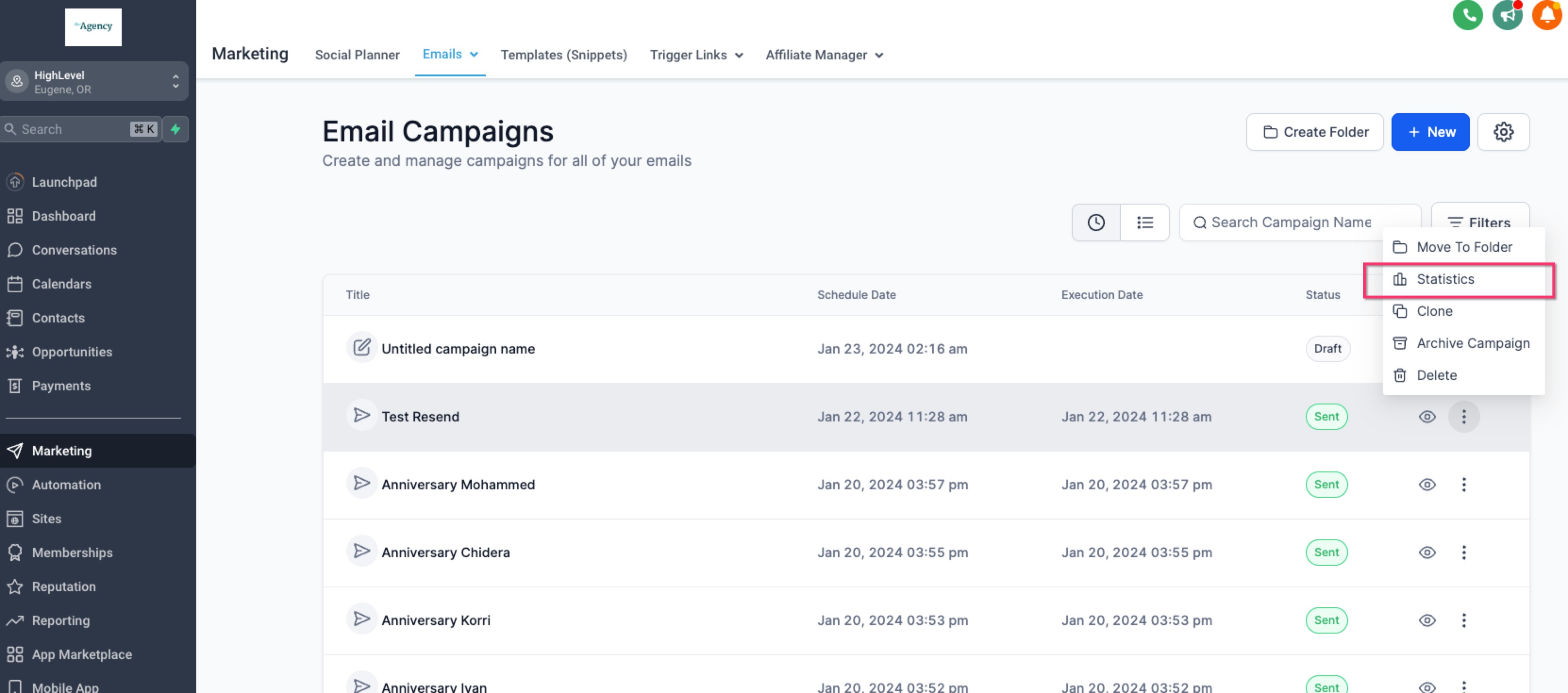Preview the Test Resend campaign via eye icon
The width and height of the screenshot is (1568, 693).
click(x=1427, y=417)
